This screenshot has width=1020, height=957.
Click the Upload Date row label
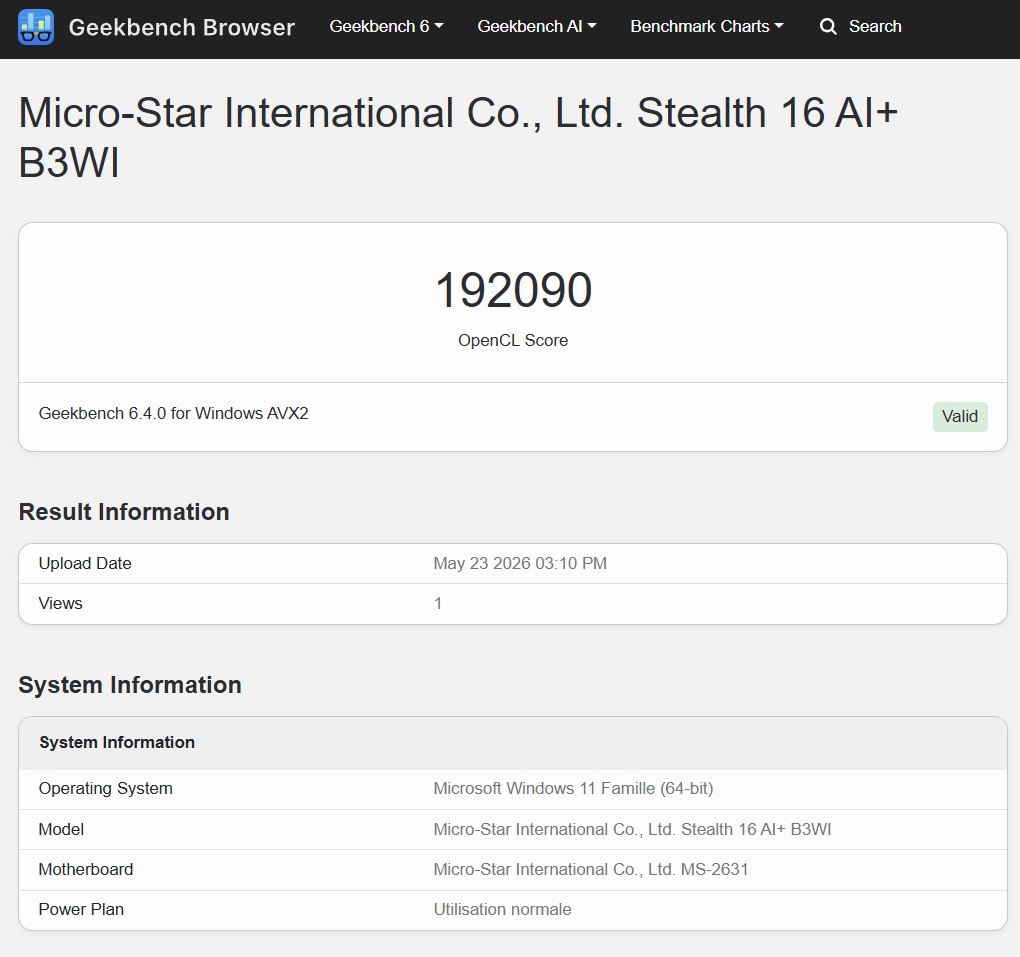pos(85,563)
